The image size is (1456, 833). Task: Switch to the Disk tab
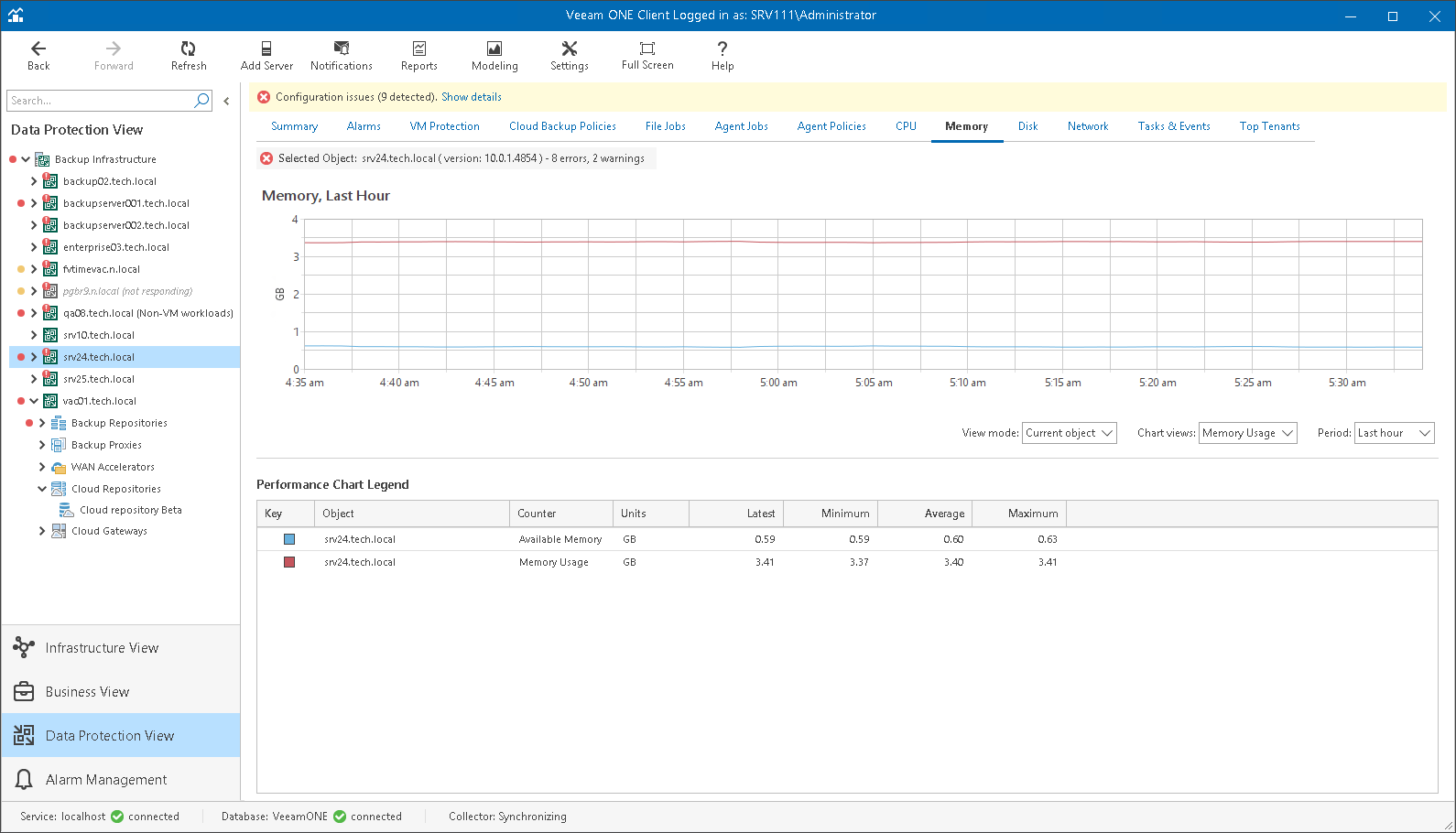[x=1027, y=126]
